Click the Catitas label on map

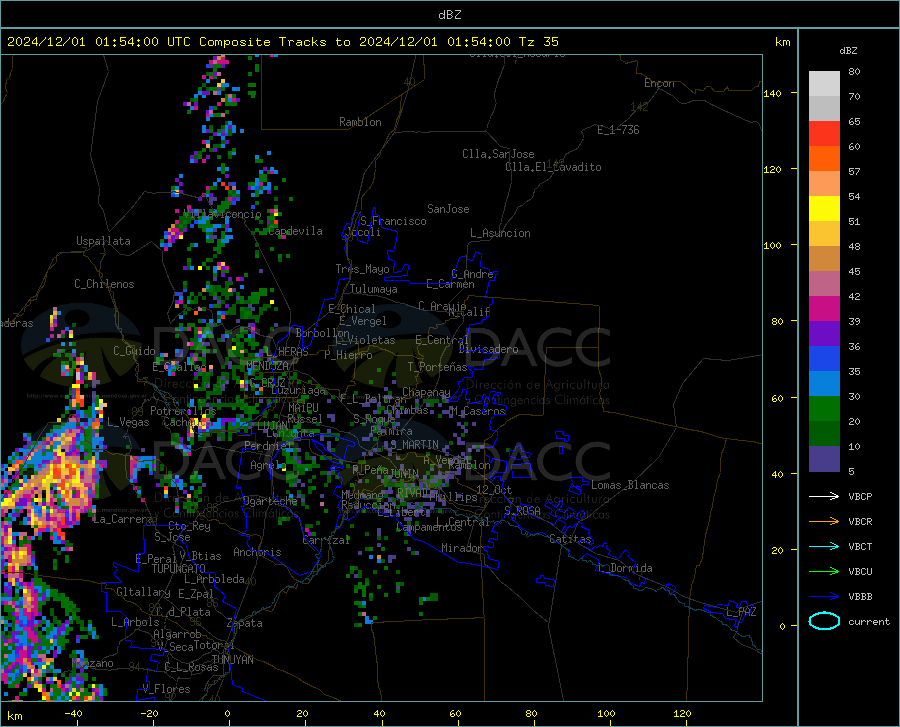tap(570, 539)
